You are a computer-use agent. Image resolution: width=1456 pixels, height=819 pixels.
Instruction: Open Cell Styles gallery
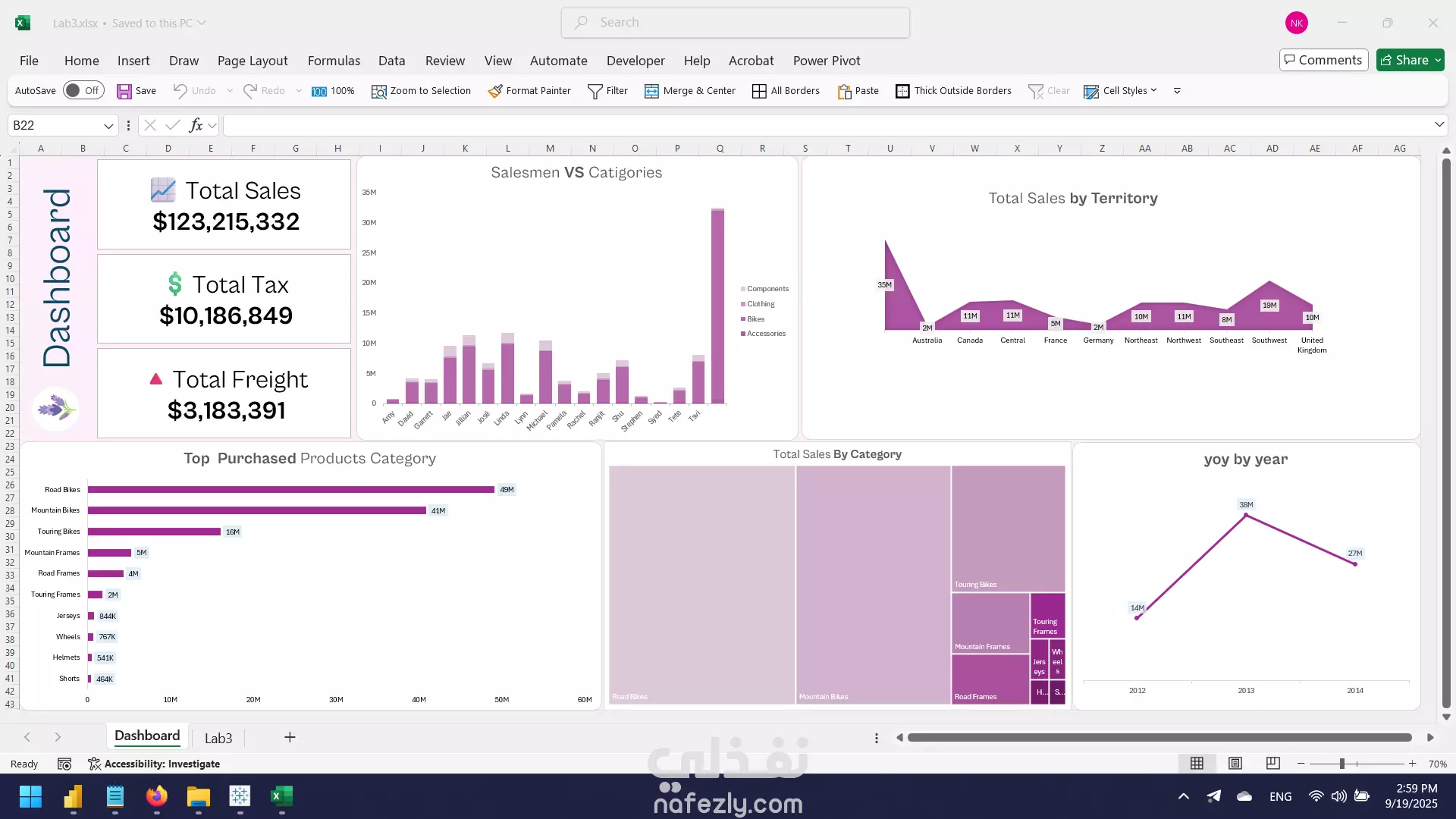(x=1120, y=91)
